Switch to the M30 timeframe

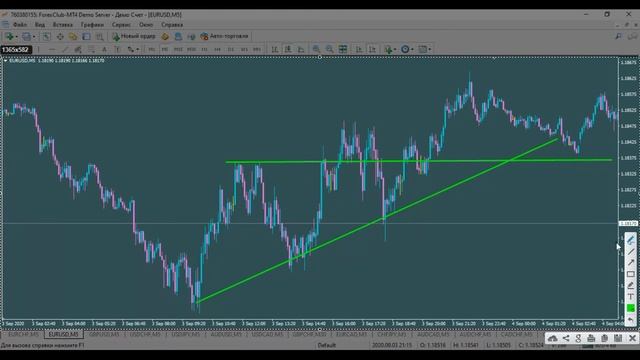[x=191, y=49]
